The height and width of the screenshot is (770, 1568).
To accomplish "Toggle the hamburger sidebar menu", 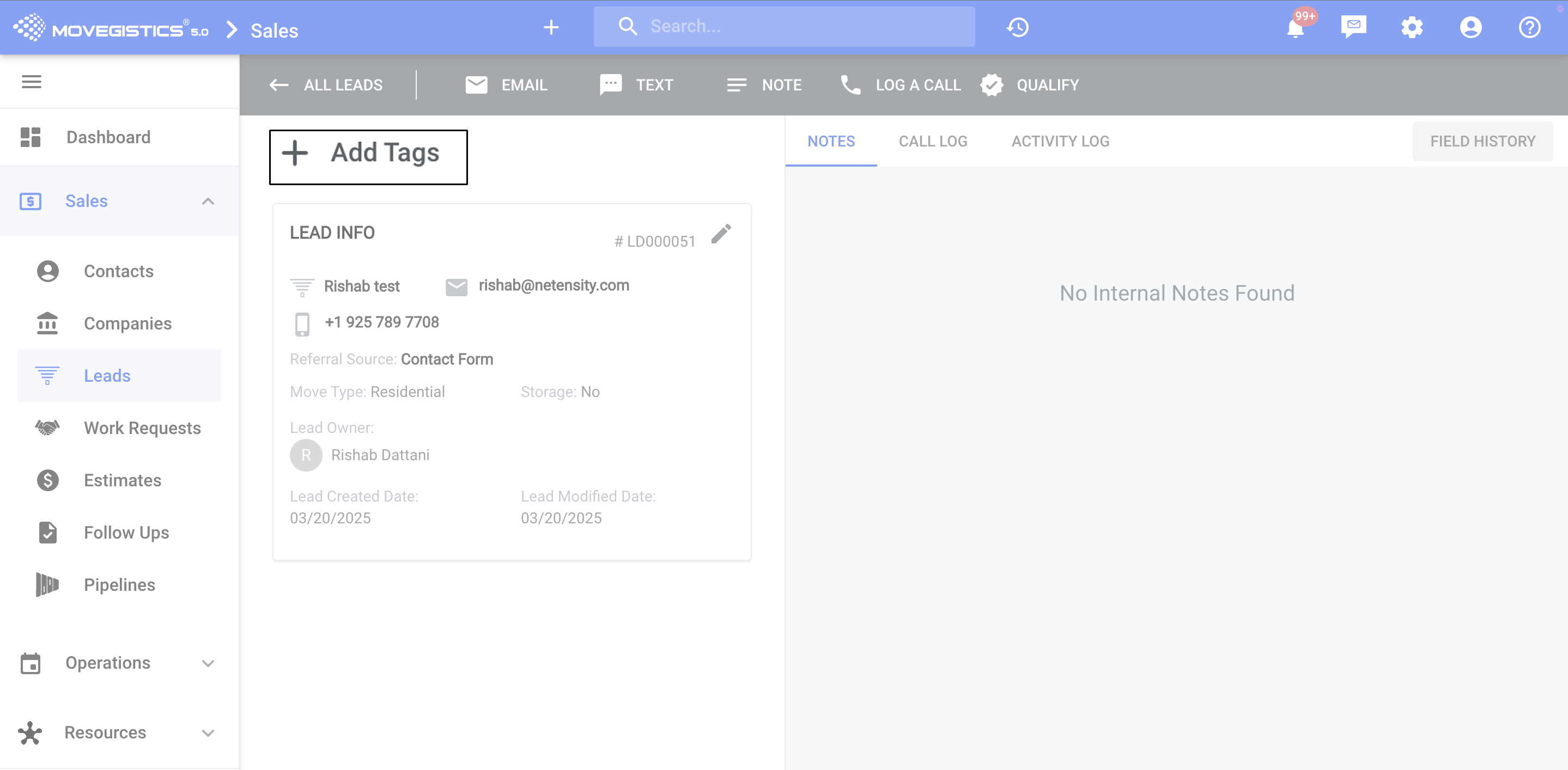I will [32, 82].
